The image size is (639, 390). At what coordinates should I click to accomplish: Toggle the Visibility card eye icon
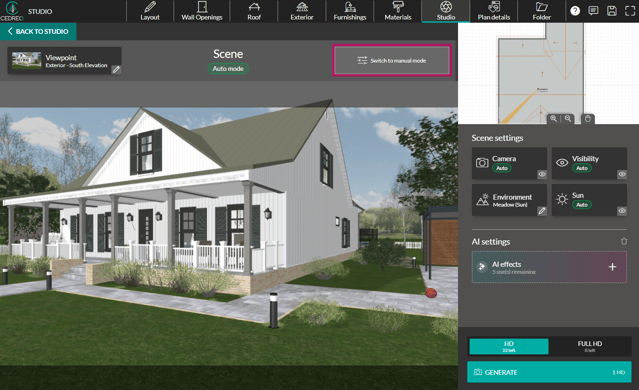(622, 174)
